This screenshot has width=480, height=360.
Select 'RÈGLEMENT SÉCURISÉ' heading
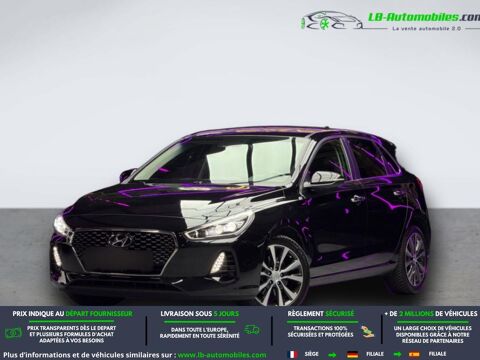321,314
